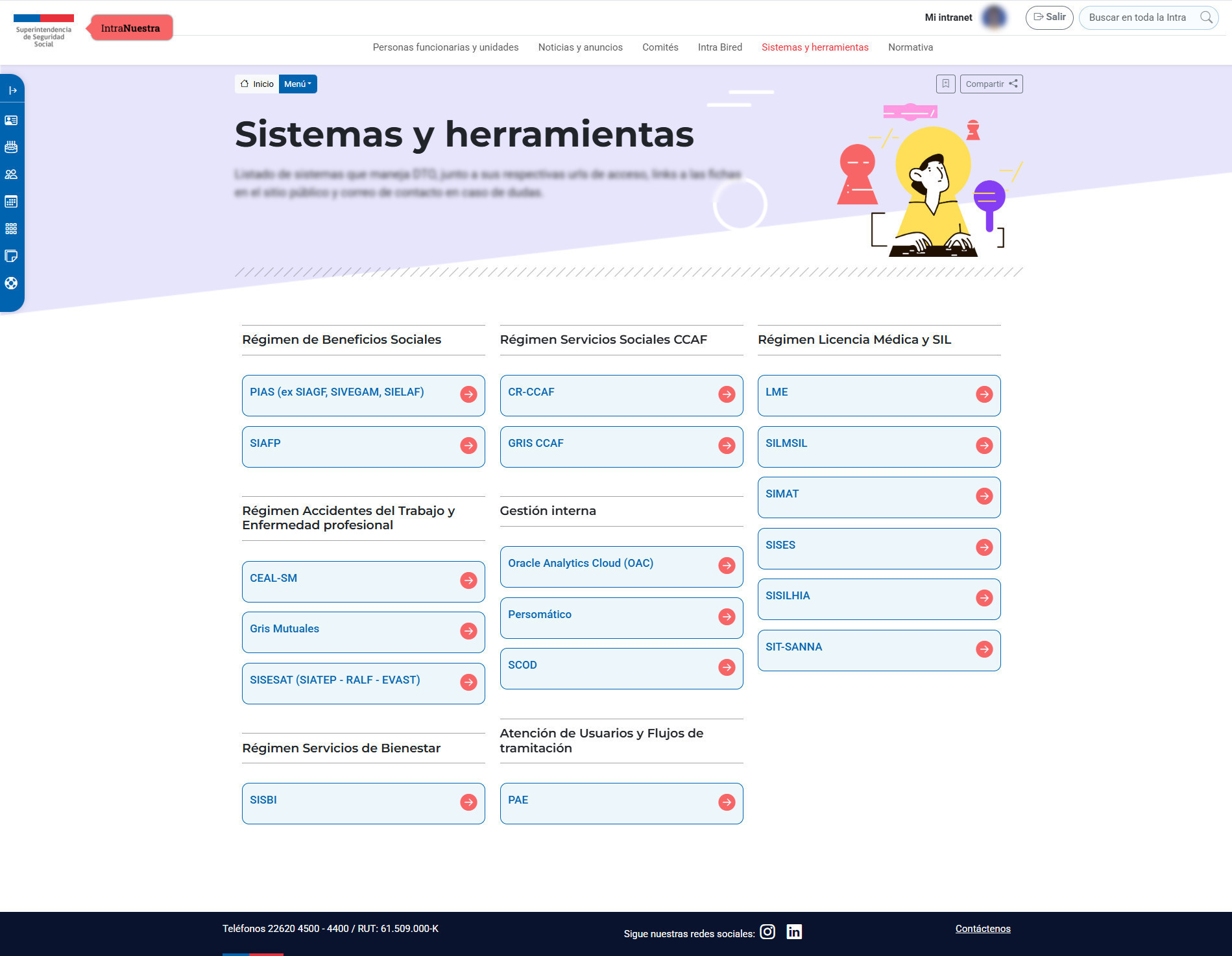Expand the left sidebar with arrow icon
1232x956 pixels.
pyautogui.click(x=12, y=90)
